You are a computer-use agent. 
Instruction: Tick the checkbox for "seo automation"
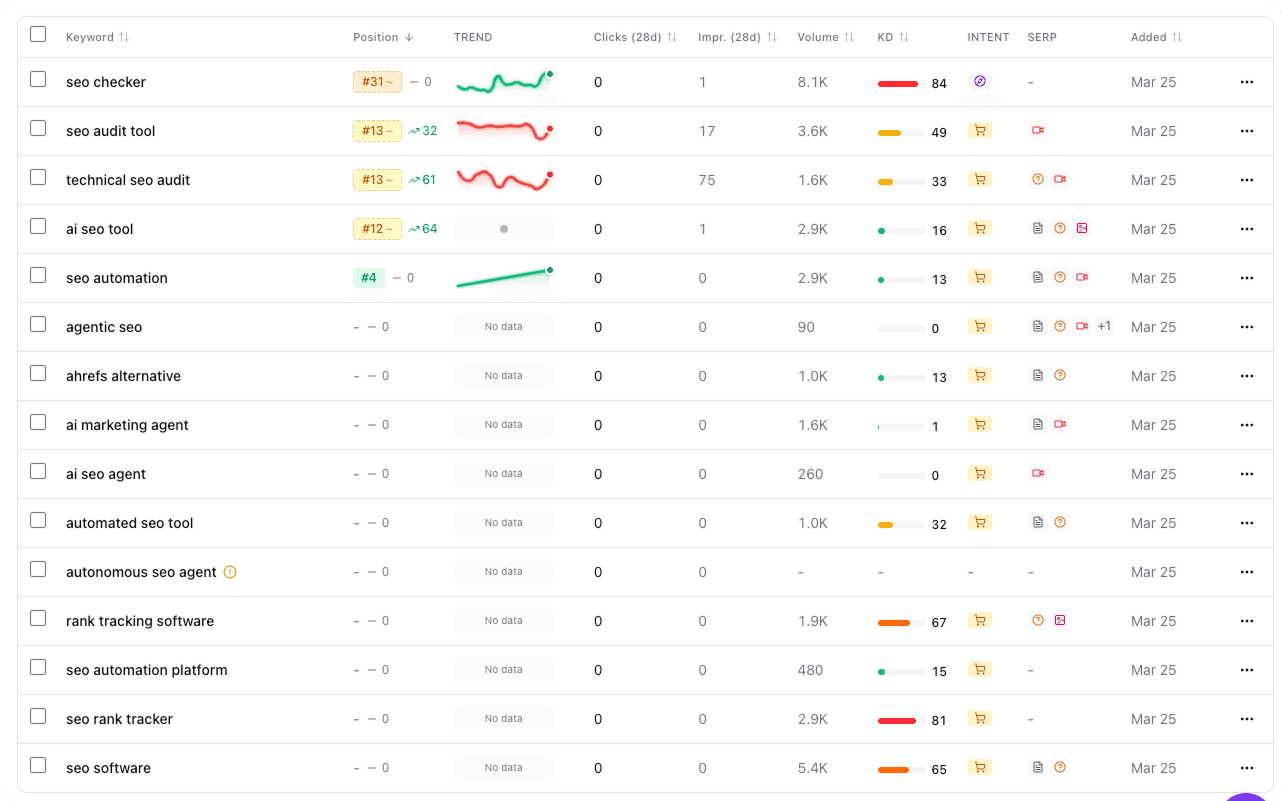coord(37,275)
